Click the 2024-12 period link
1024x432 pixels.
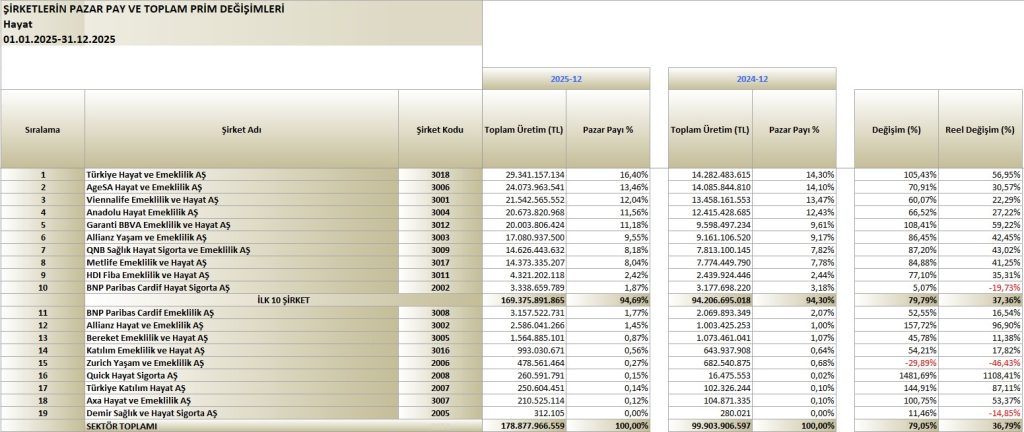pyautogui.click(x=751, y=77)
